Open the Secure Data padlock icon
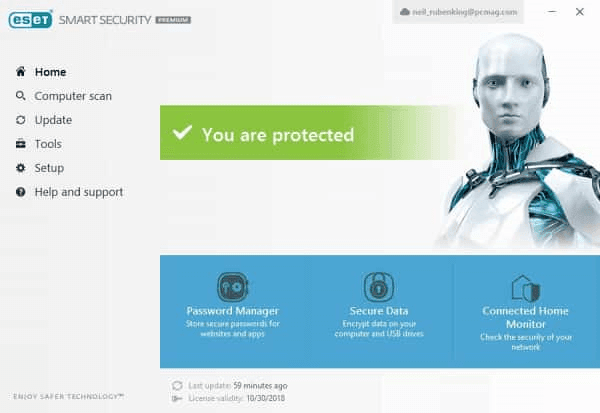This screenshot has width=600, height=413. pyautogui.click(x=378, y=287)
